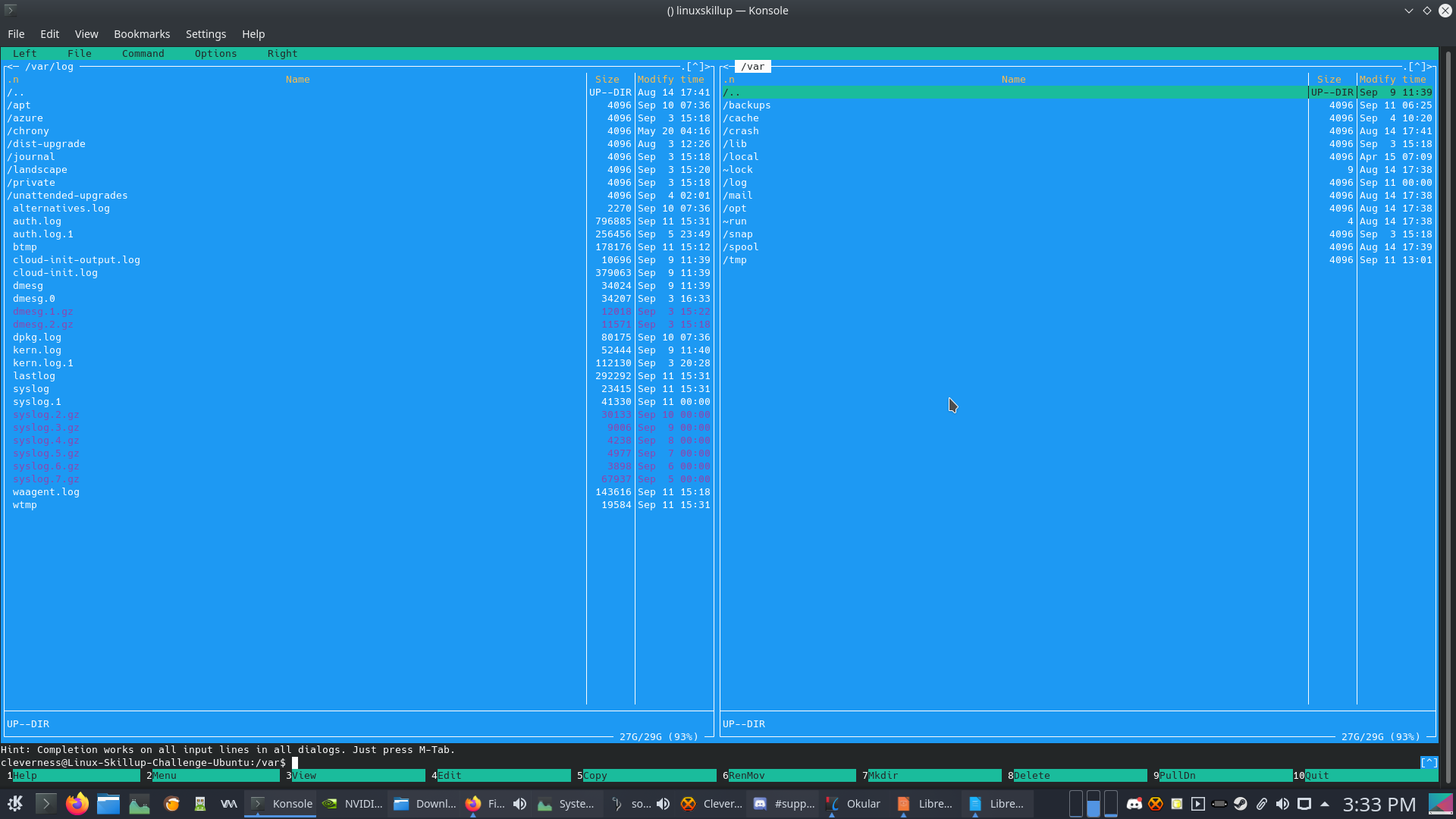This screenshot has height=819, width=1456.
Task: Change left panel sort order via .n
Action: [13, 80]
